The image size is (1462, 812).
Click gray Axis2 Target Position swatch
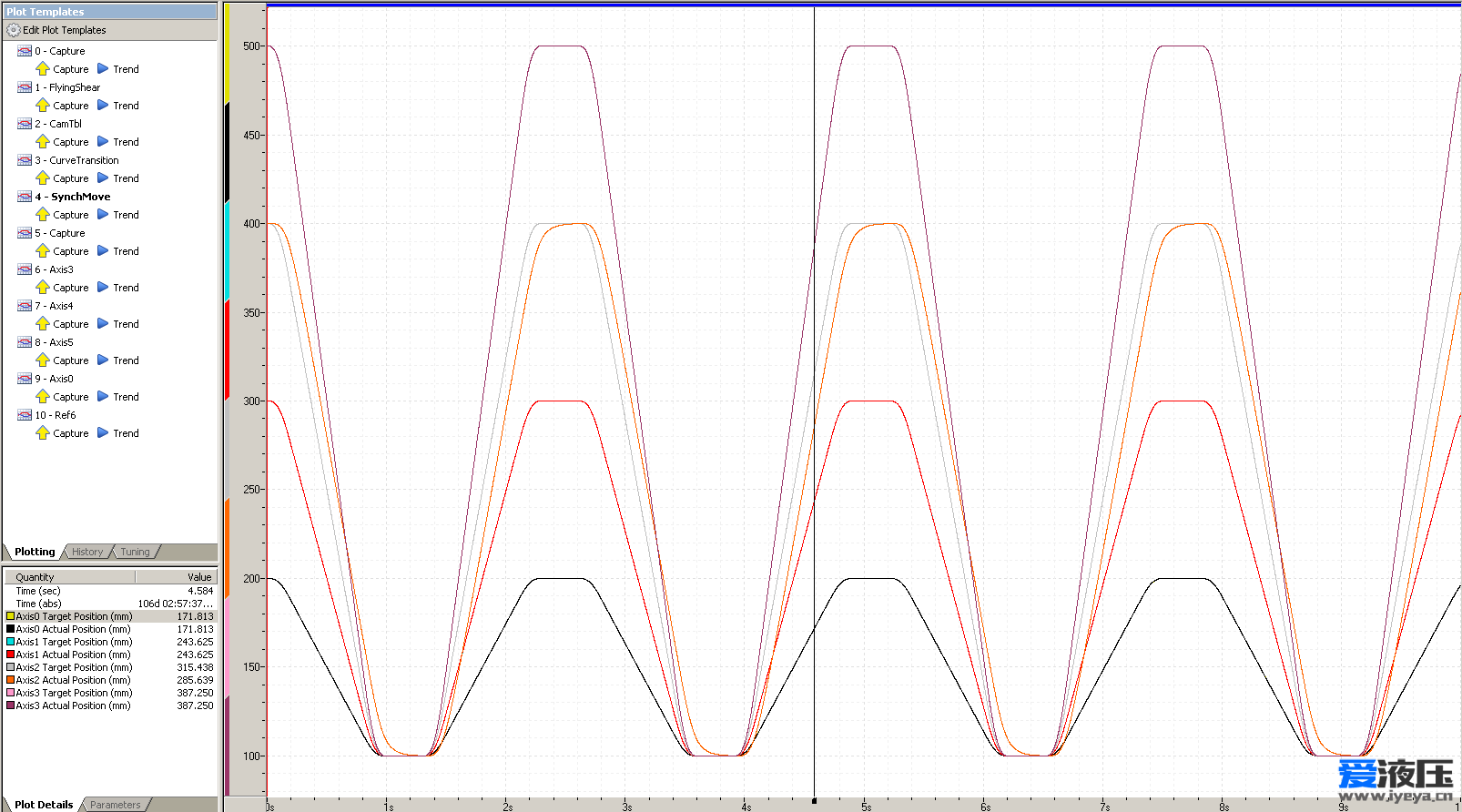pos(11,667)
